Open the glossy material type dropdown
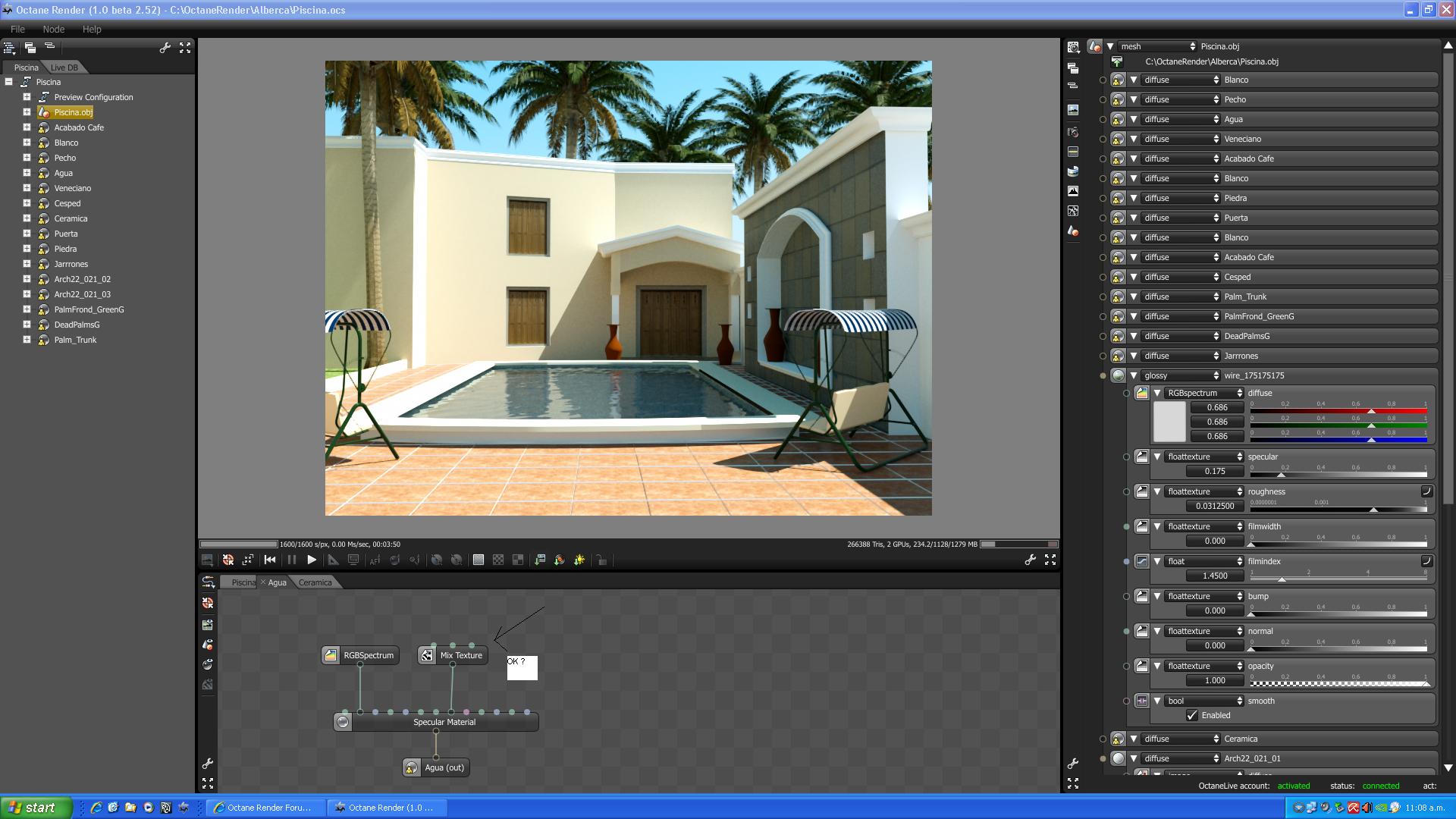The height and width of the screenshot is (819, 1456). tap(1181, 375)
